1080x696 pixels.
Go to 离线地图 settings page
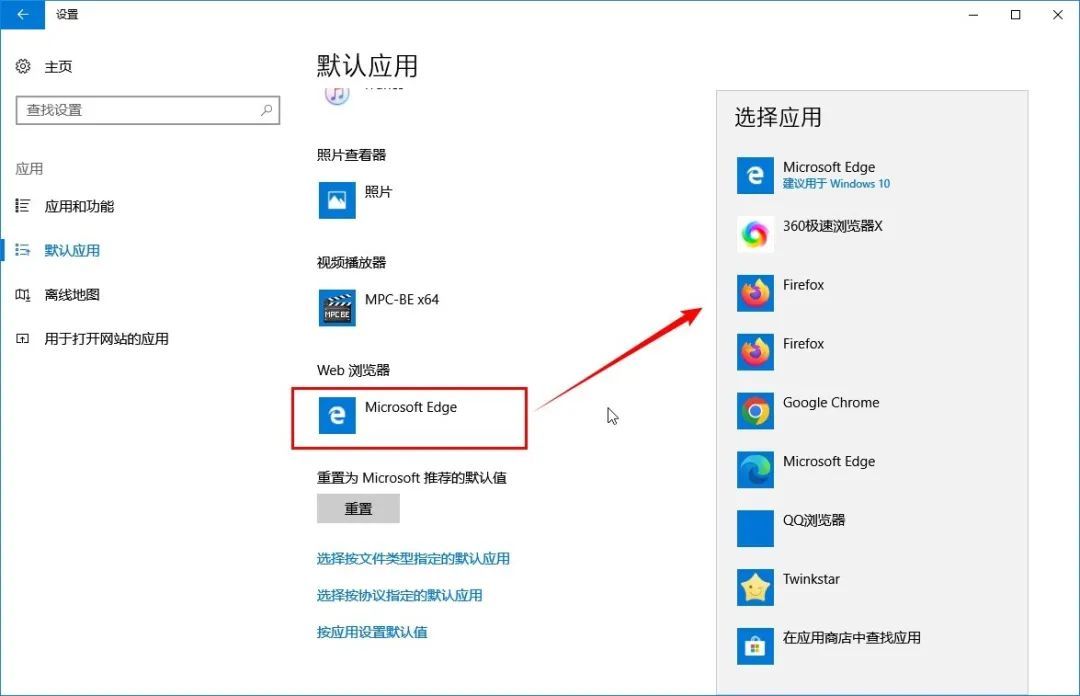tap(72, 295)
